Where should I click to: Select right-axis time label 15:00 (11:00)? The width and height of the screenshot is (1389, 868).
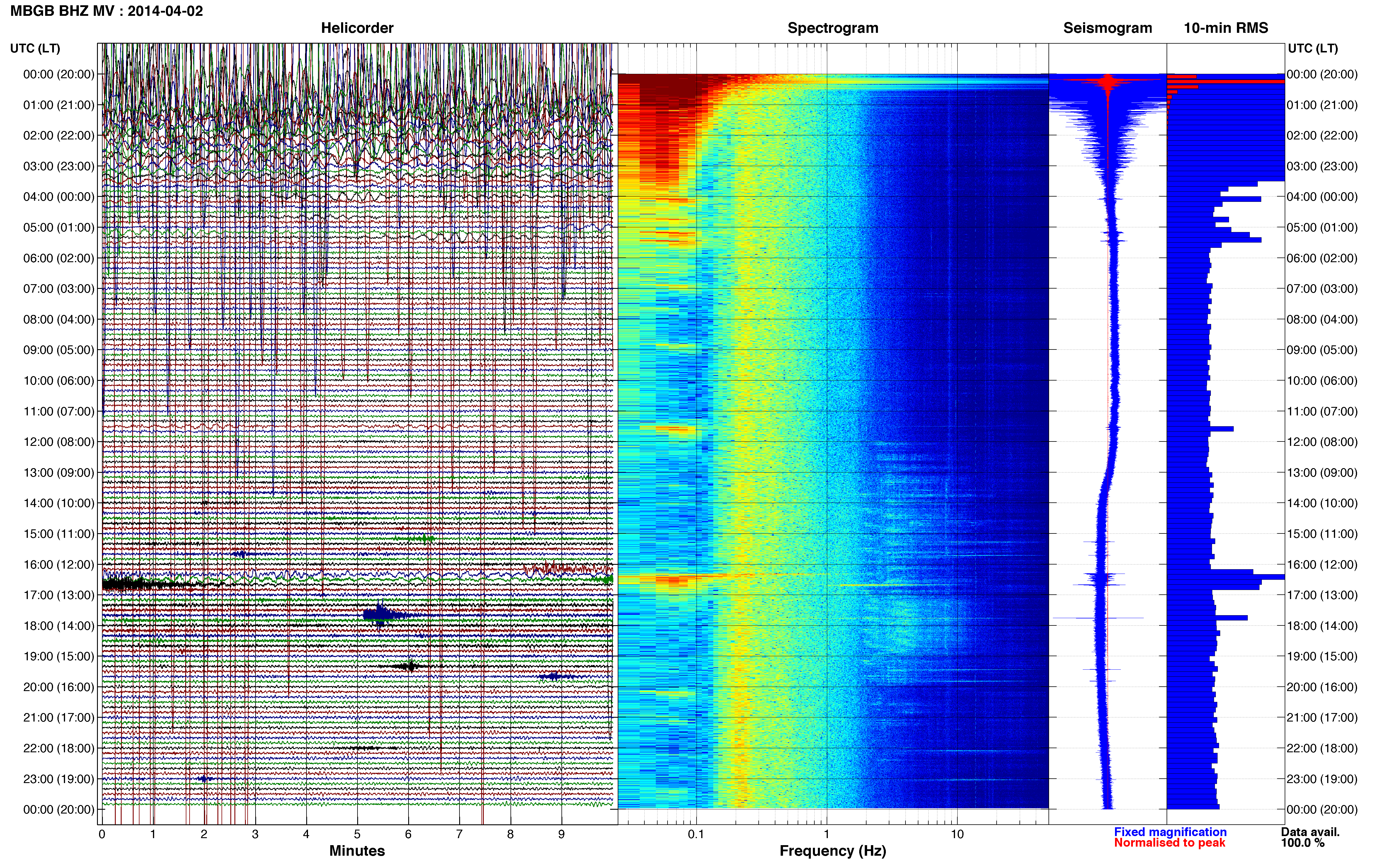point(1322,534)
